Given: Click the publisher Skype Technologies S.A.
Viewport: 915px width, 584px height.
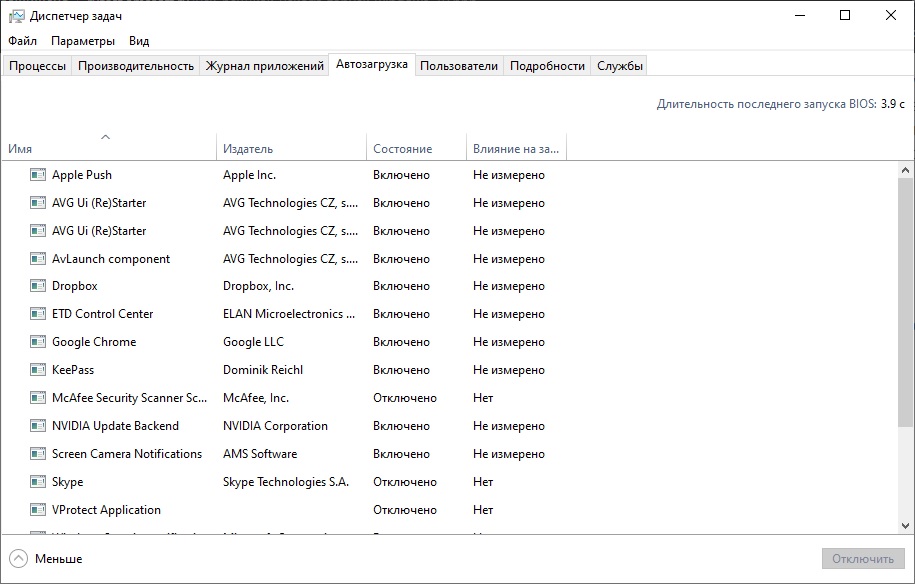Looking at the screenshot, I should coord(286,482).
